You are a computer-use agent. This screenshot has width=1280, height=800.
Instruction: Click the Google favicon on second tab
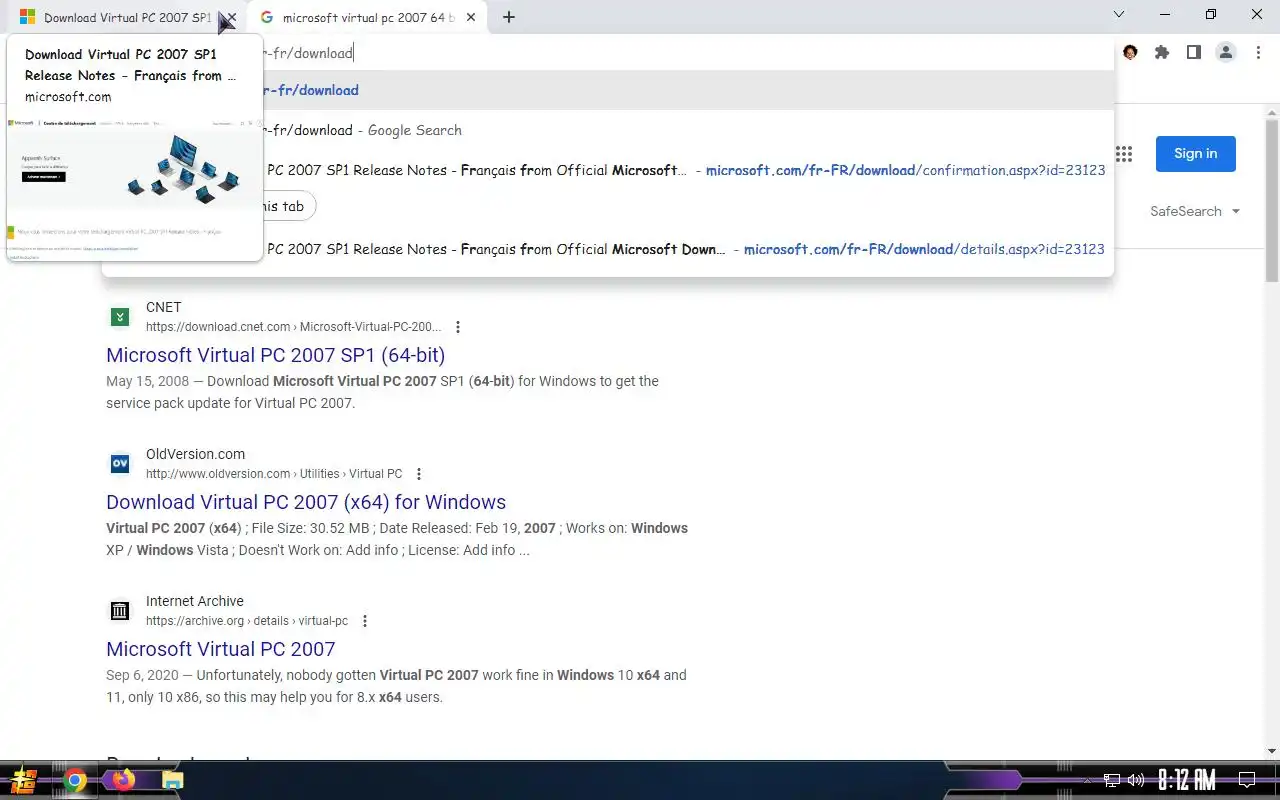[x=267, y=17]
